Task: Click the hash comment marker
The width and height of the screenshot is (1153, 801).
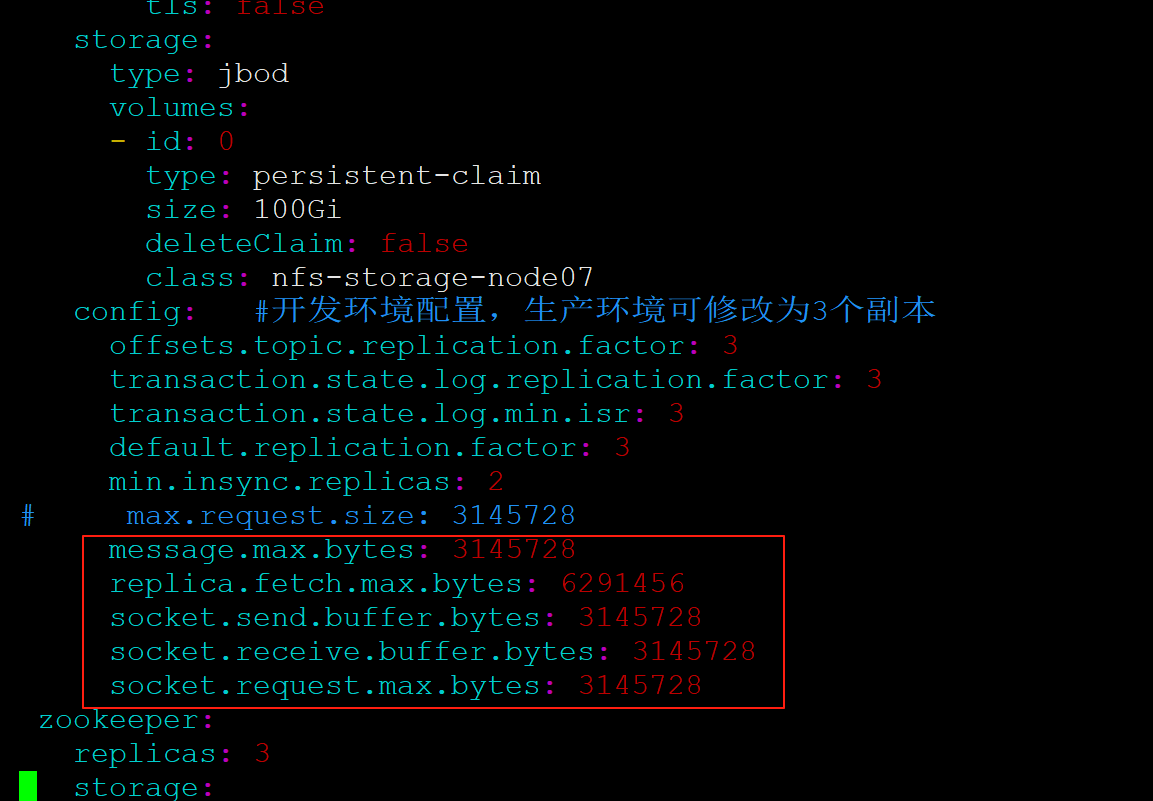Action: pyautogui.click(x=28, y=516)
